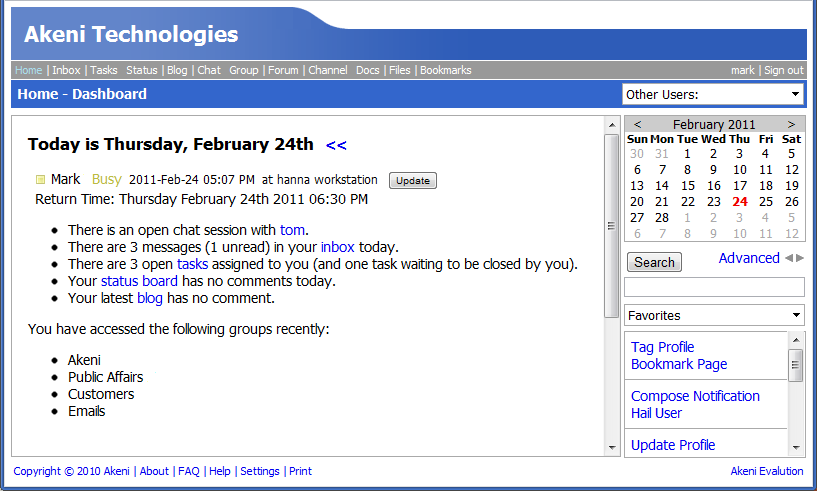Open the Advanced search link
The image size is (817, 491).
coord(749,258)
